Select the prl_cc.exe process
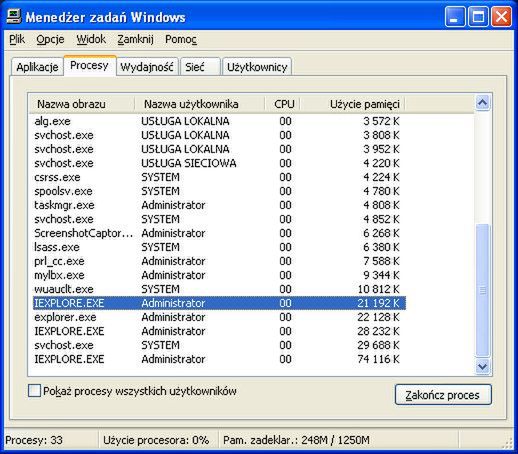The width and height of the screenshot is (518, 454). [x=219, y=261]
